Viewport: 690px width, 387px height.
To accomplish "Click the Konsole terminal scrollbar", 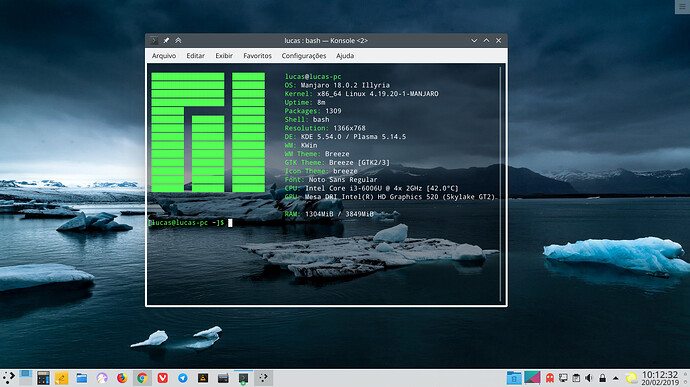I will coord(501,184).
